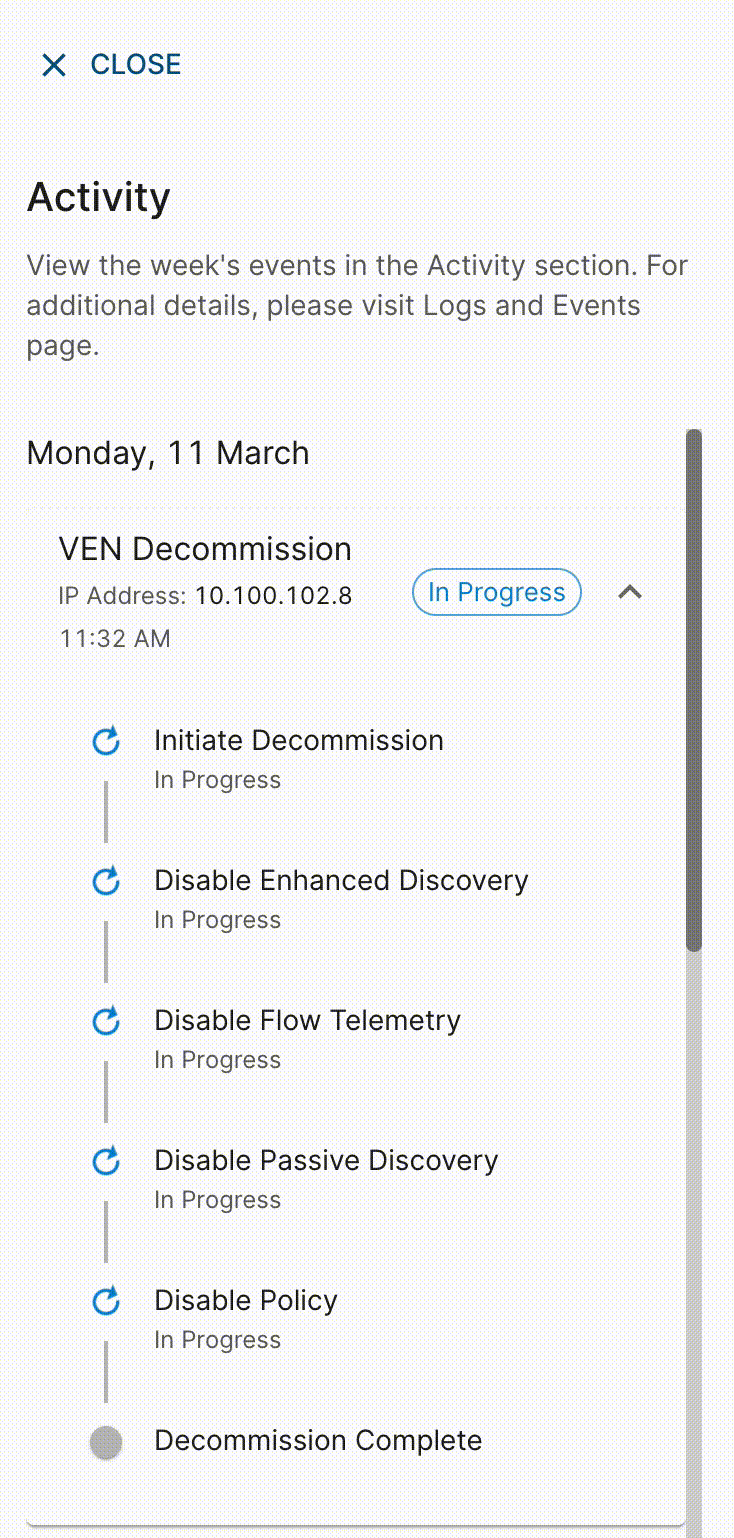
Task: Click the Initiate Decommission step label
Action: [298, 740]
